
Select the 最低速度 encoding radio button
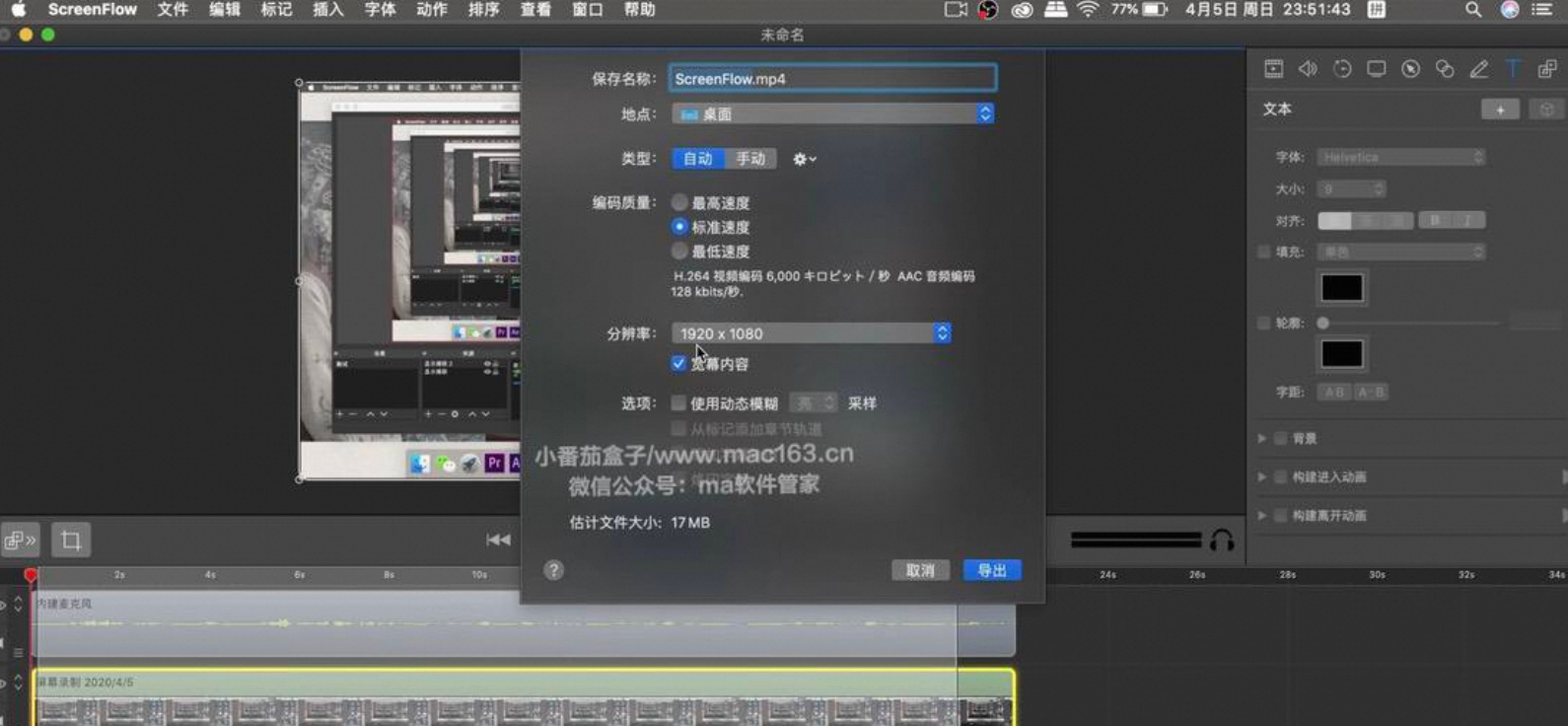[679, 251]
